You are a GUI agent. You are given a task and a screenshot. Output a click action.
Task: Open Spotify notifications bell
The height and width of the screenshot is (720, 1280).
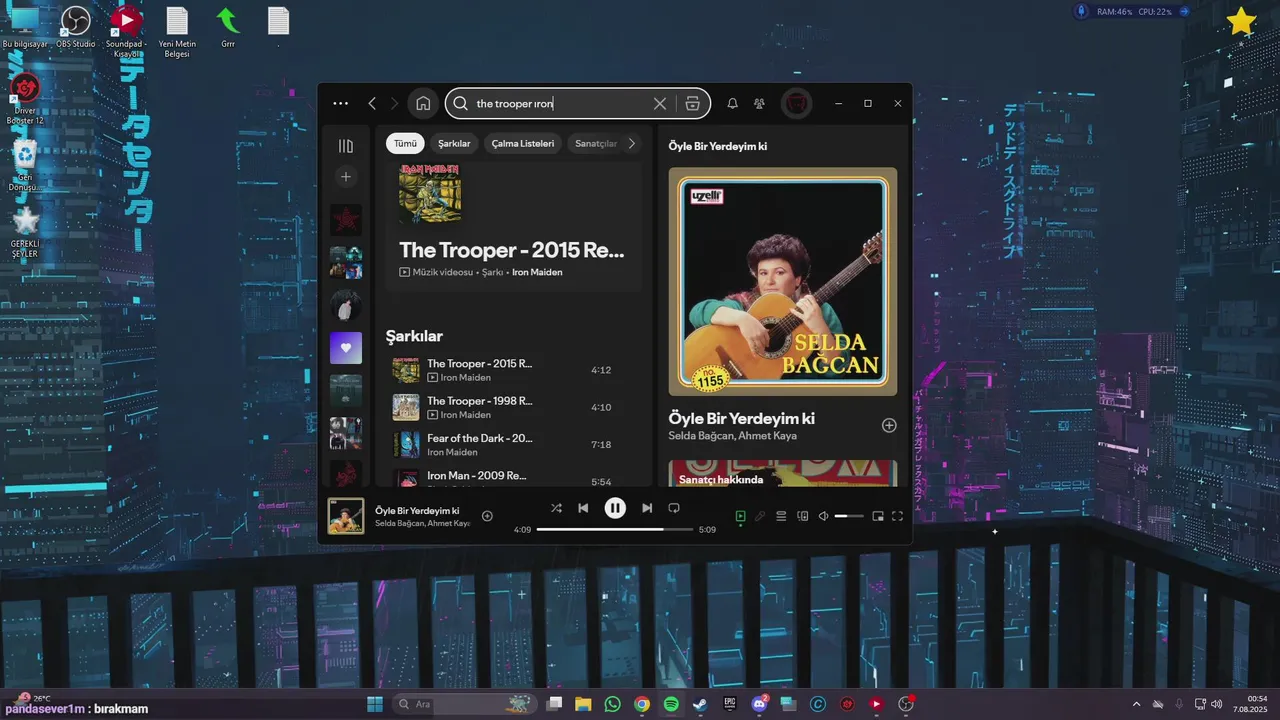[732, 103]
